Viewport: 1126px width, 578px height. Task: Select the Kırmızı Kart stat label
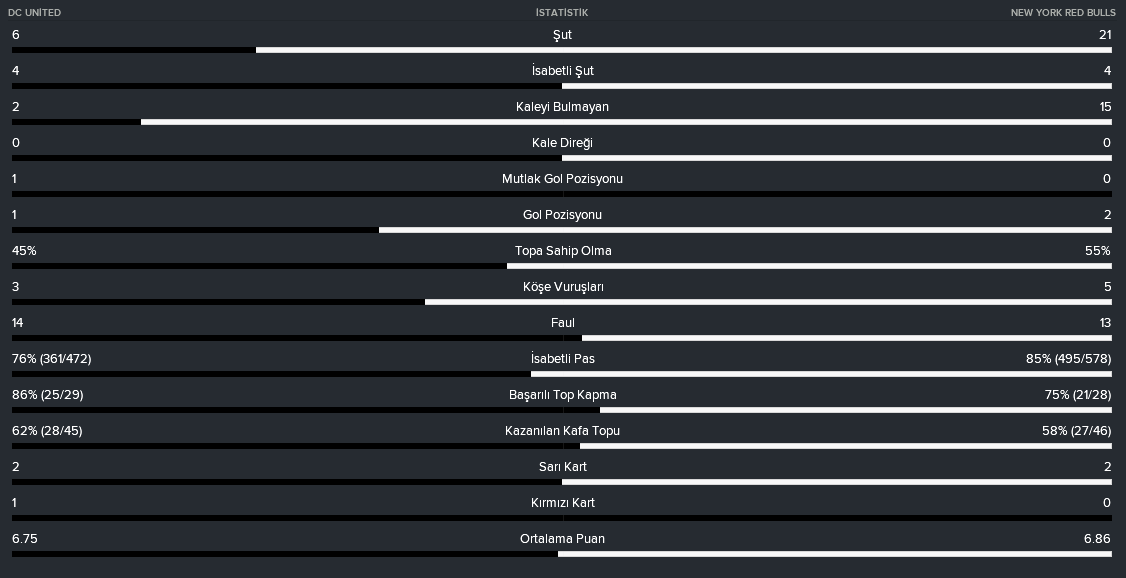pos(562,503)
